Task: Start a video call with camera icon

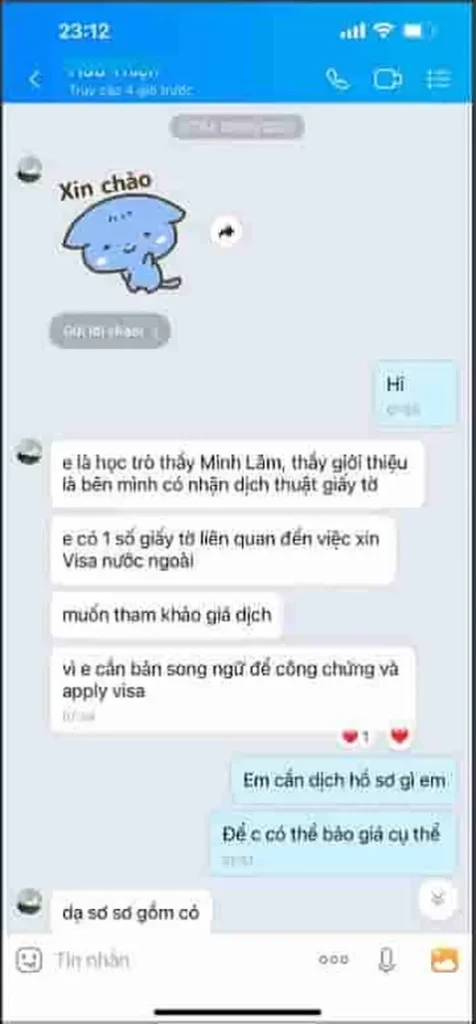Action: [387, 79]
